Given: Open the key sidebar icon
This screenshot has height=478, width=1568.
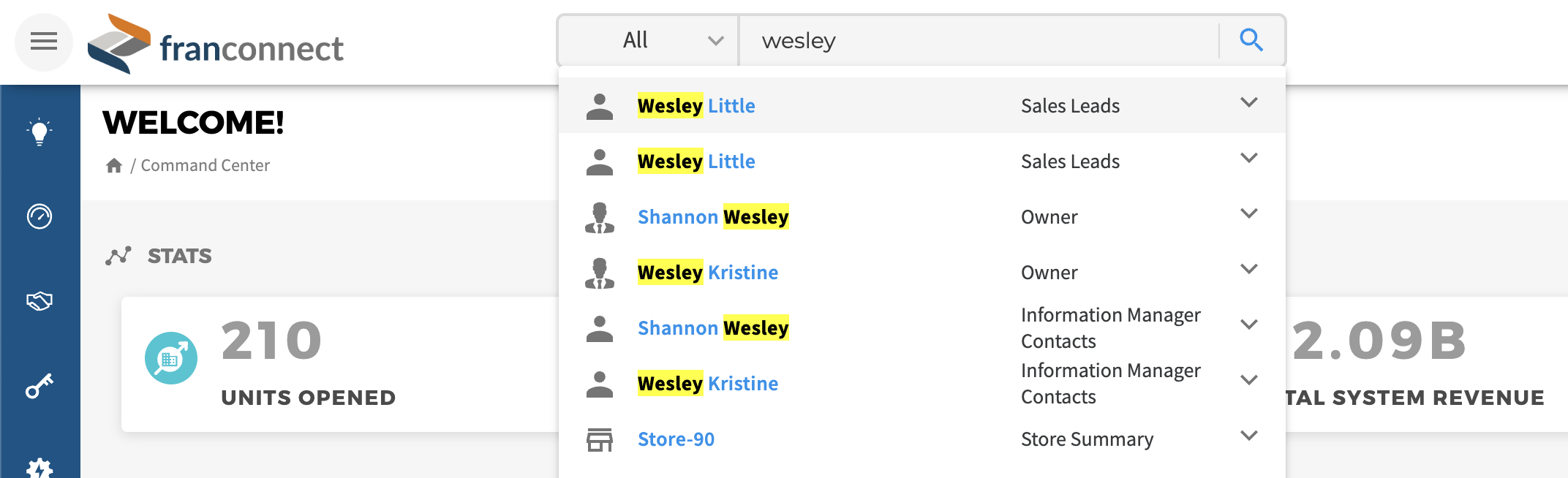Looking at the screenshot, I should 39,385.
